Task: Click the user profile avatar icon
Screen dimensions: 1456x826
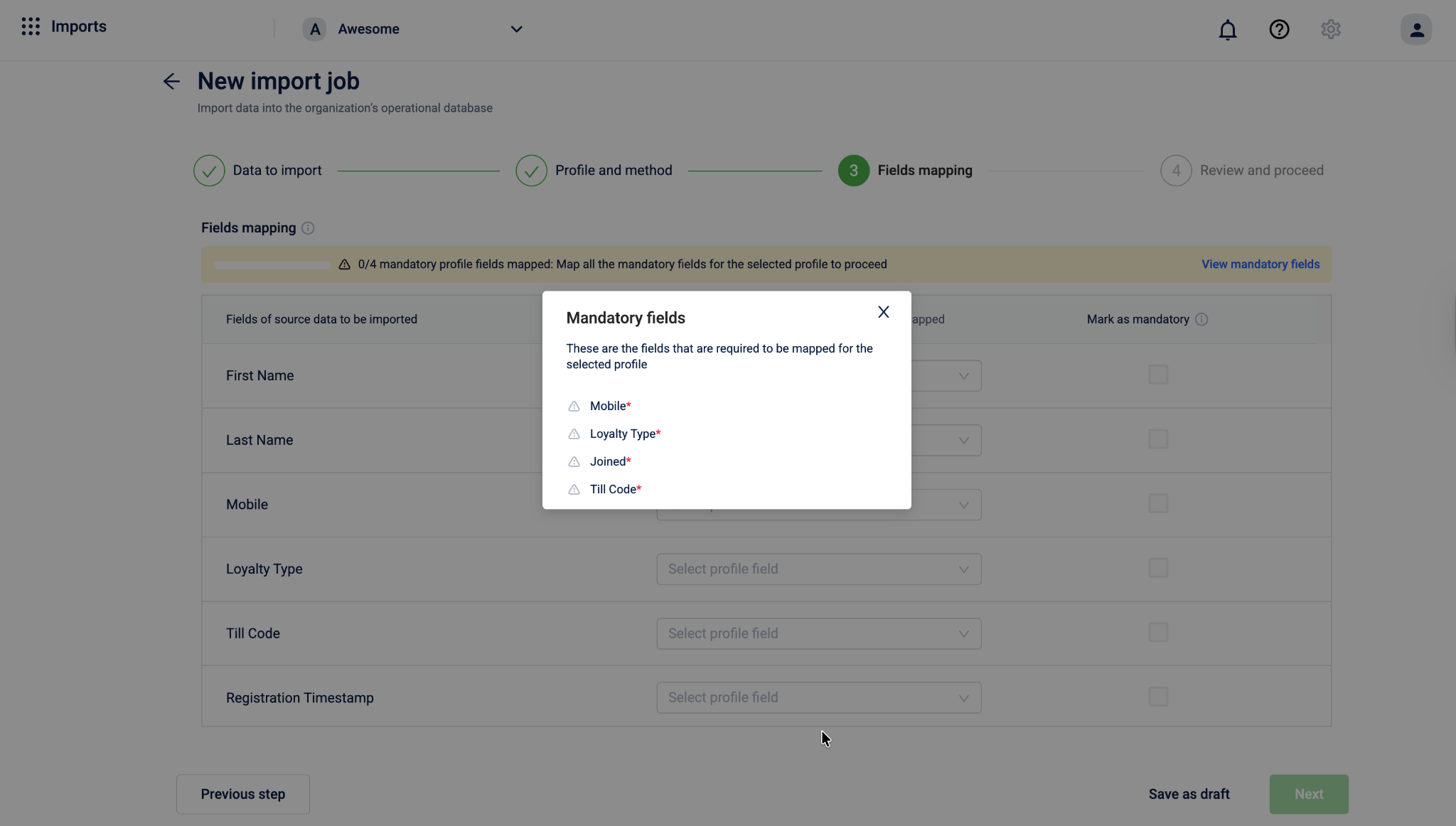Action: click(x=1415, y=30)
